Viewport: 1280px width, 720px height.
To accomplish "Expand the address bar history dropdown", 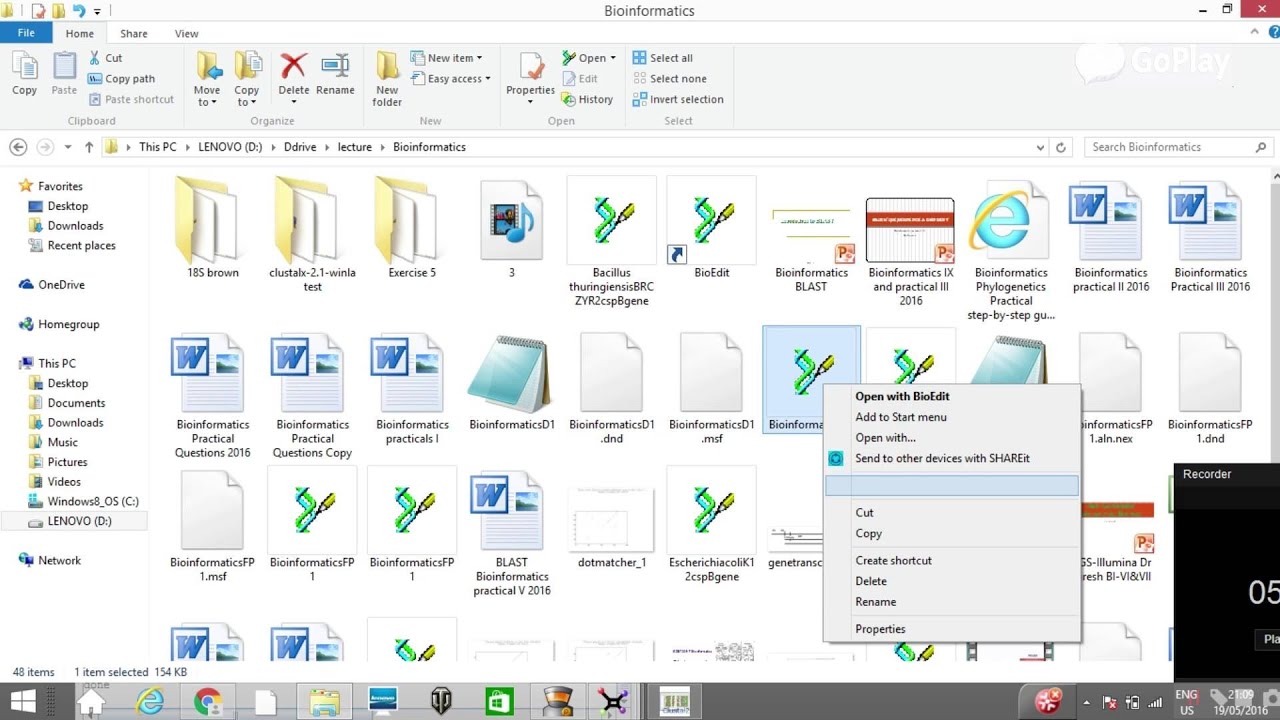I will [x=1041, y=147].
